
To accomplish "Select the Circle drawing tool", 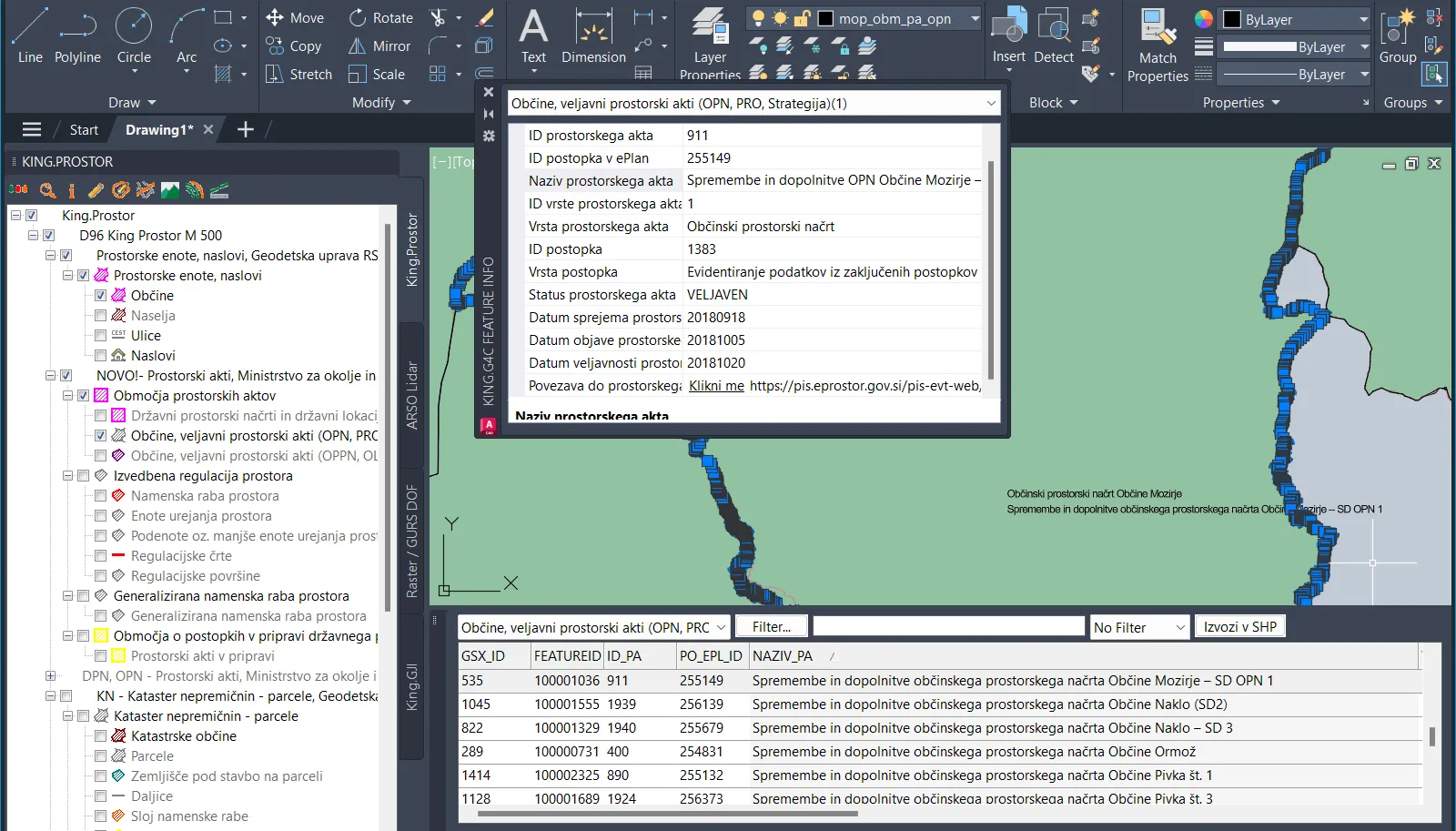I will pyautogui.click(x=134, y=36).
